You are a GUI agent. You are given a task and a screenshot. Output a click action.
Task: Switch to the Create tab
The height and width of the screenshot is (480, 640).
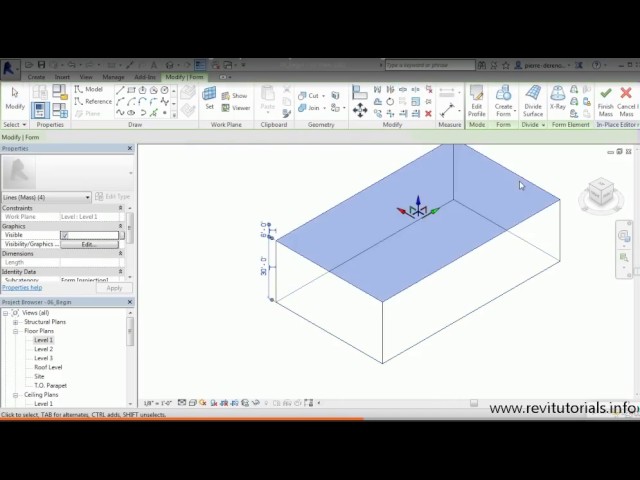pyautogui.click(x=36, y=77)
